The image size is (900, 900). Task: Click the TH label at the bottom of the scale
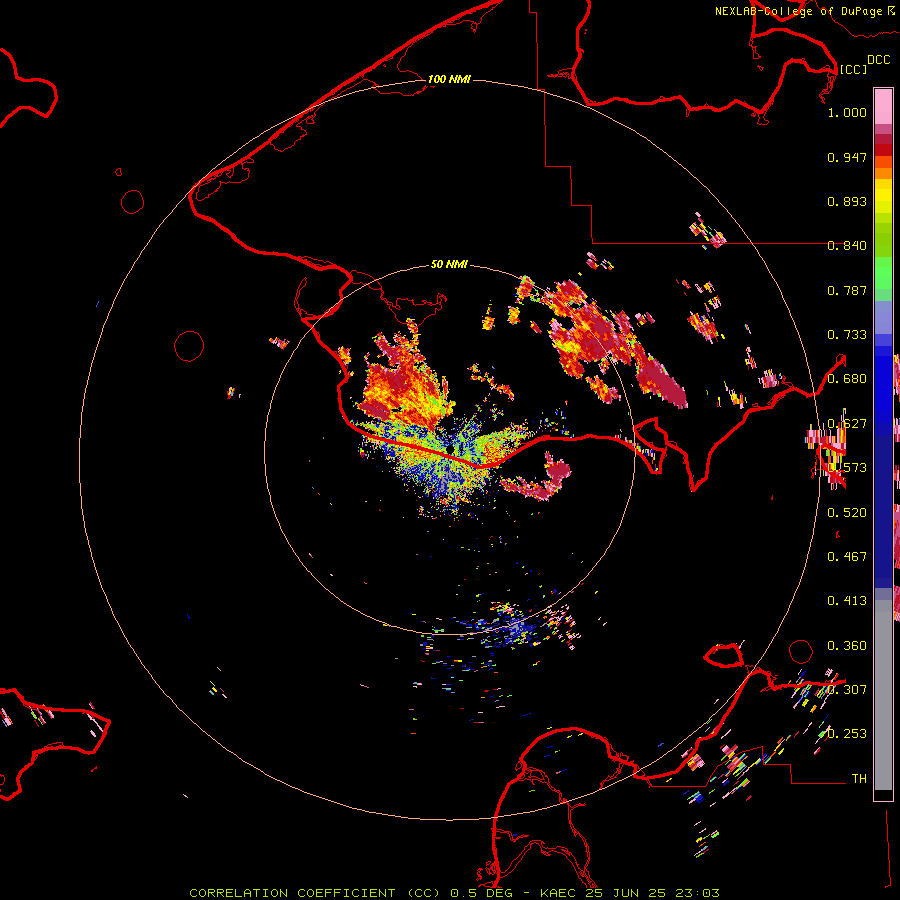tap(859, 779)
